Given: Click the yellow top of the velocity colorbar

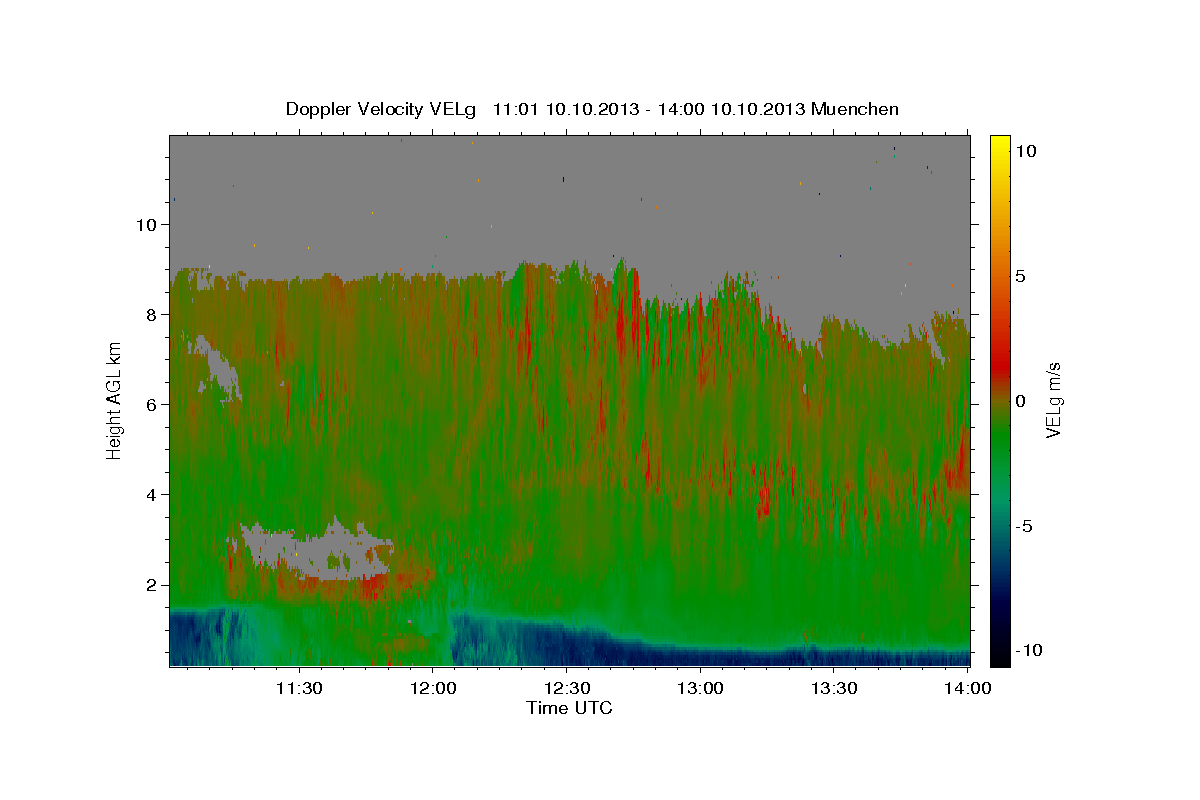Looking at the screenshot, I should tap(999, 148).
